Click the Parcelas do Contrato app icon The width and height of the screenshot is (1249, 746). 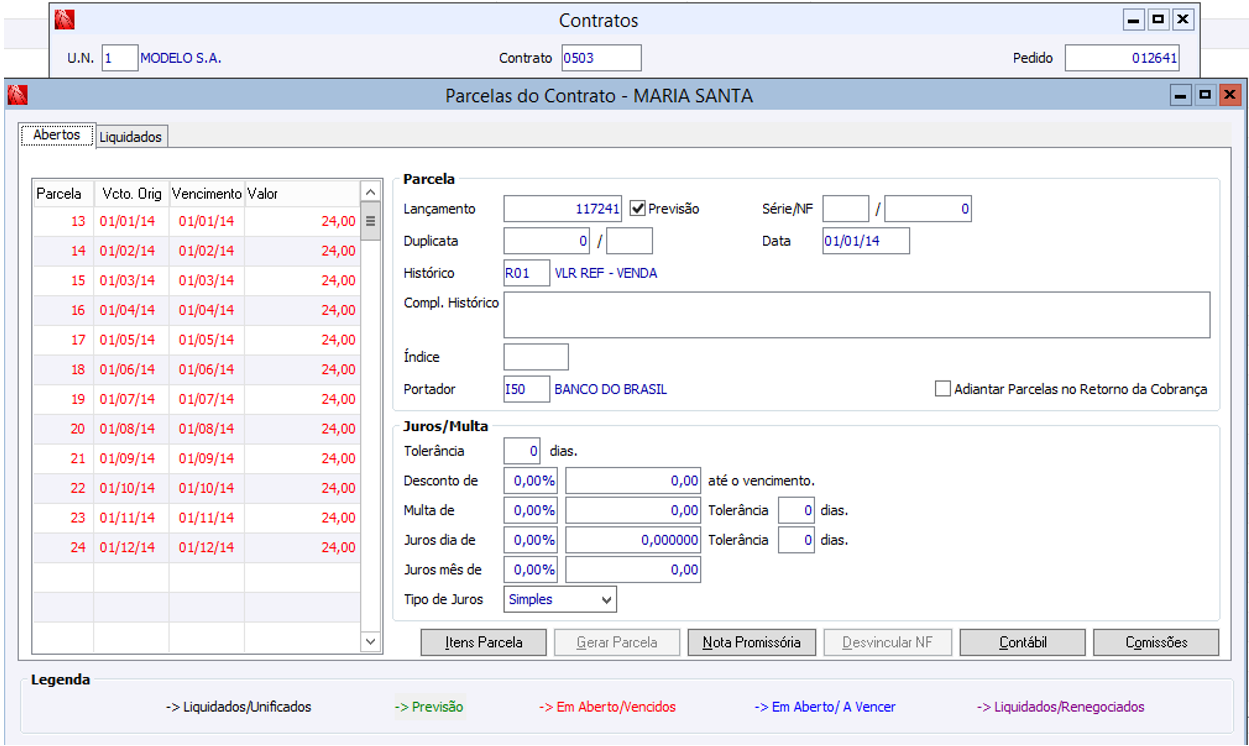[x=17, y=96]
